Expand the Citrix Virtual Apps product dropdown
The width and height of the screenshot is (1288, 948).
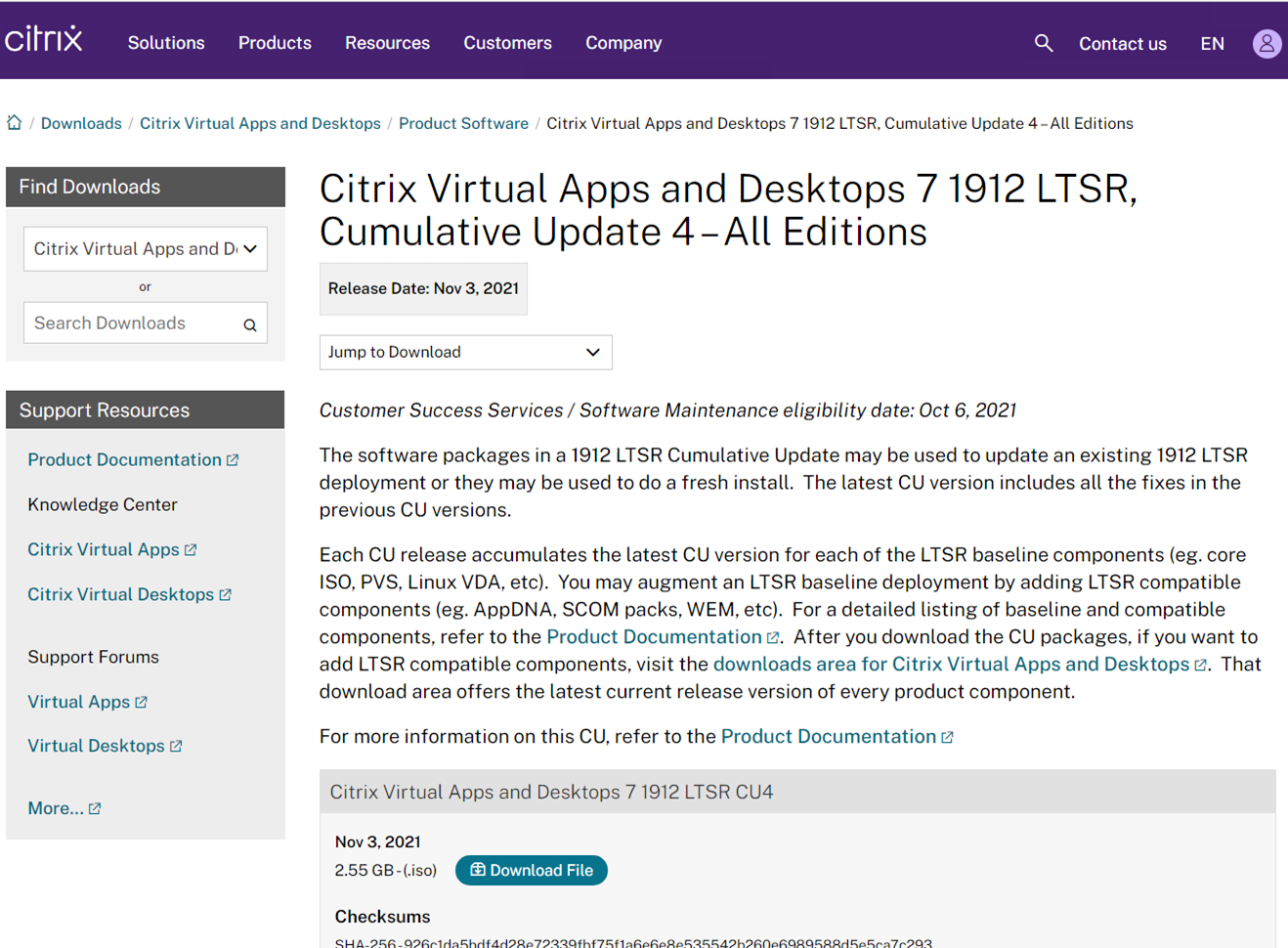[146, 249]
